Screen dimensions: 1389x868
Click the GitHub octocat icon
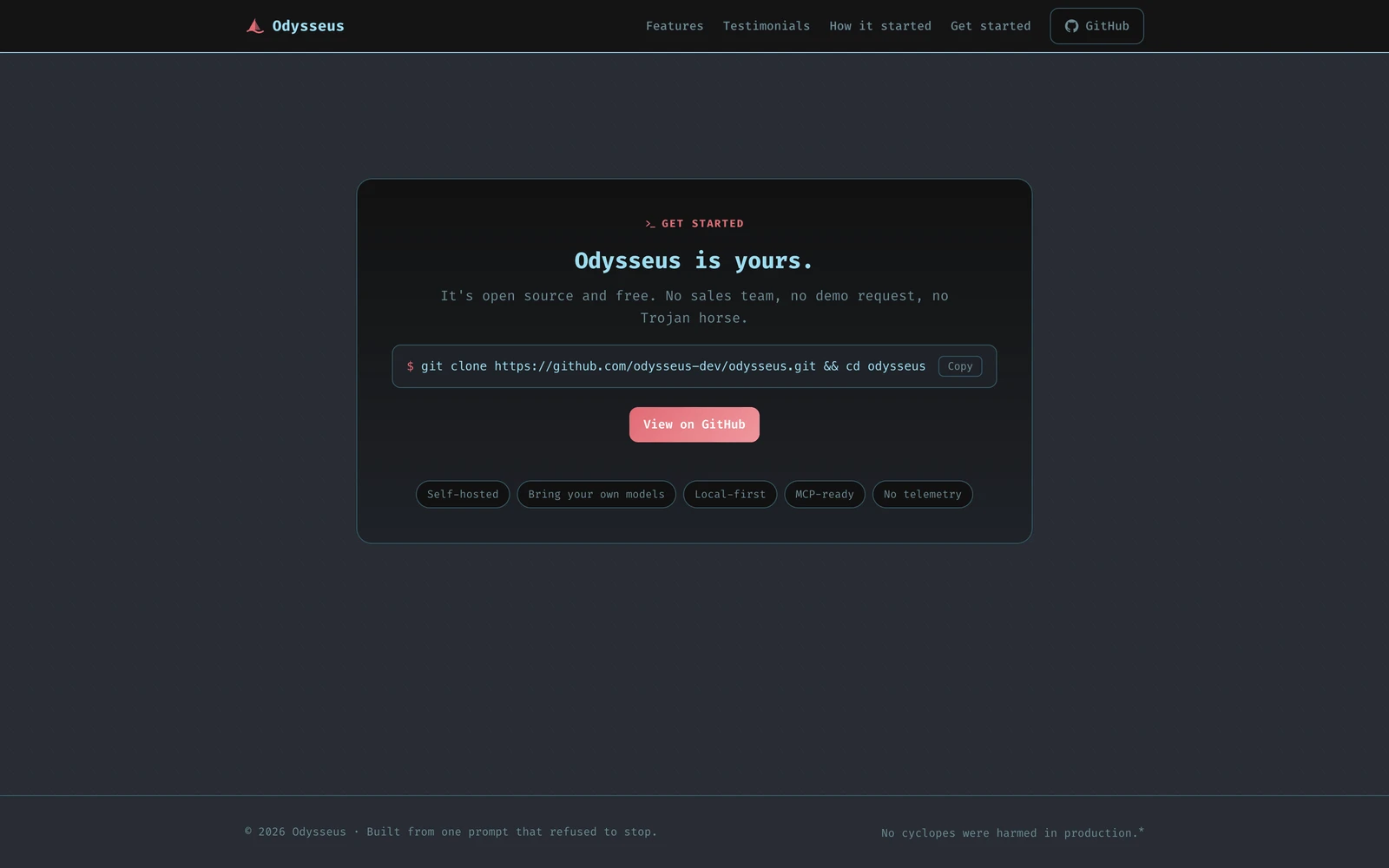click(1071, 26)
